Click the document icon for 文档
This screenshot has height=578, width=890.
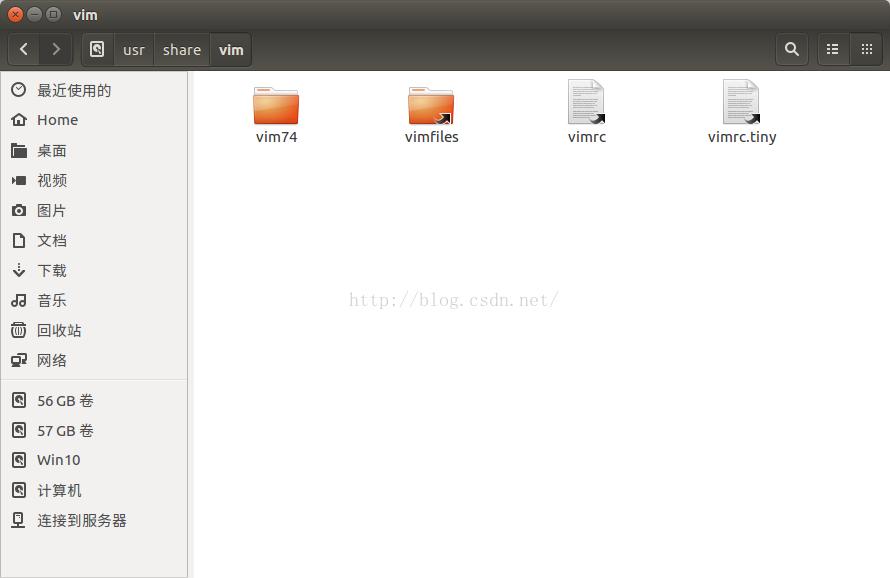19,241
